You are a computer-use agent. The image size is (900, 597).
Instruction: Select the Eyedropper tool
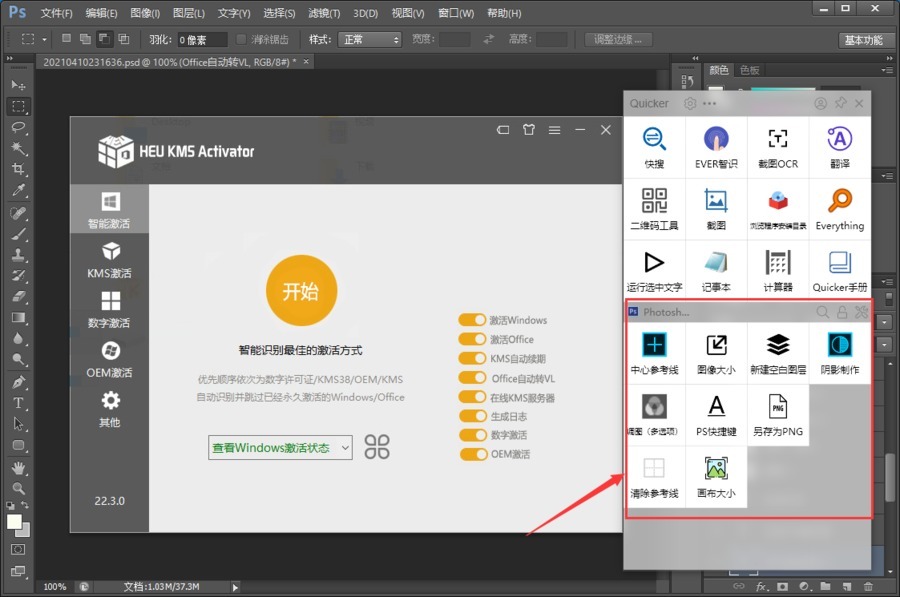click(x=18, y=191)
